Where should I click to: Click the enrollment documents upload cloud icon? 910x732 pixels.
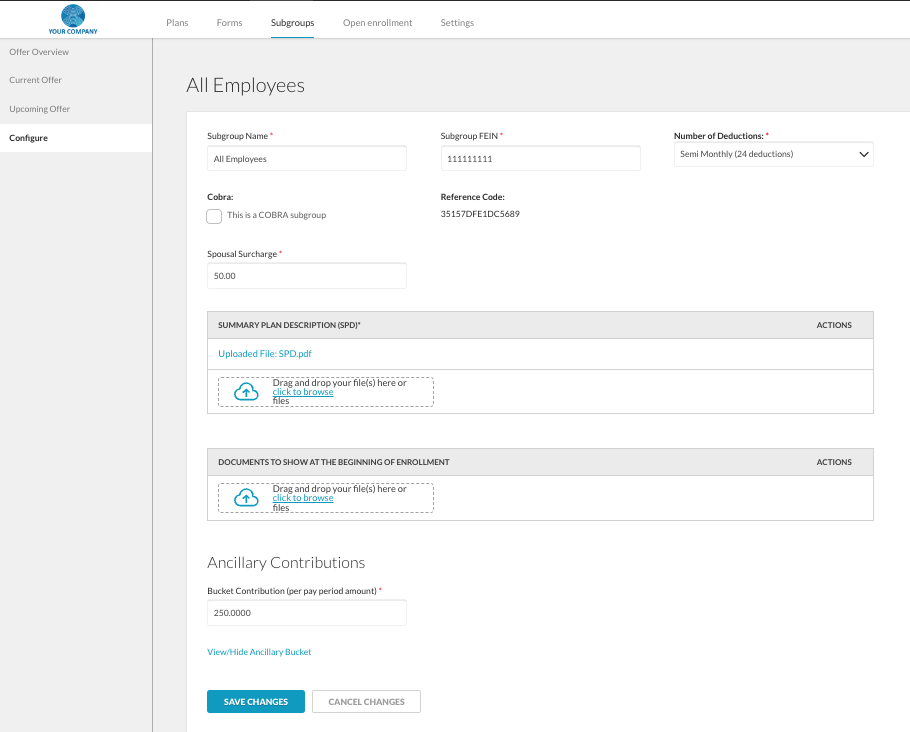pos(246,498)
